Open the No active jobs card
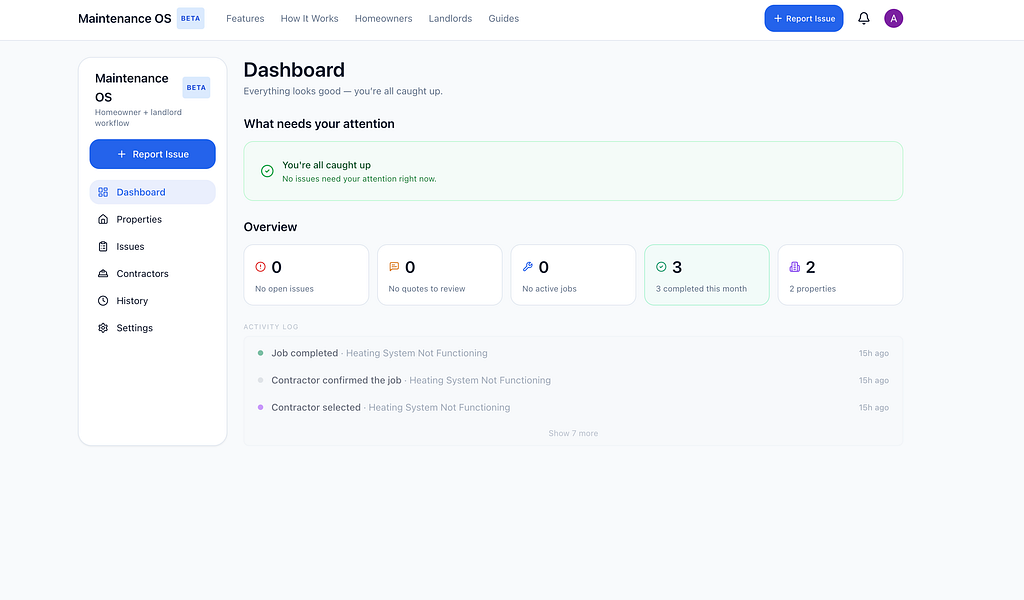Viewport: 1024px width, 600px height. click(x=573, y=275)
